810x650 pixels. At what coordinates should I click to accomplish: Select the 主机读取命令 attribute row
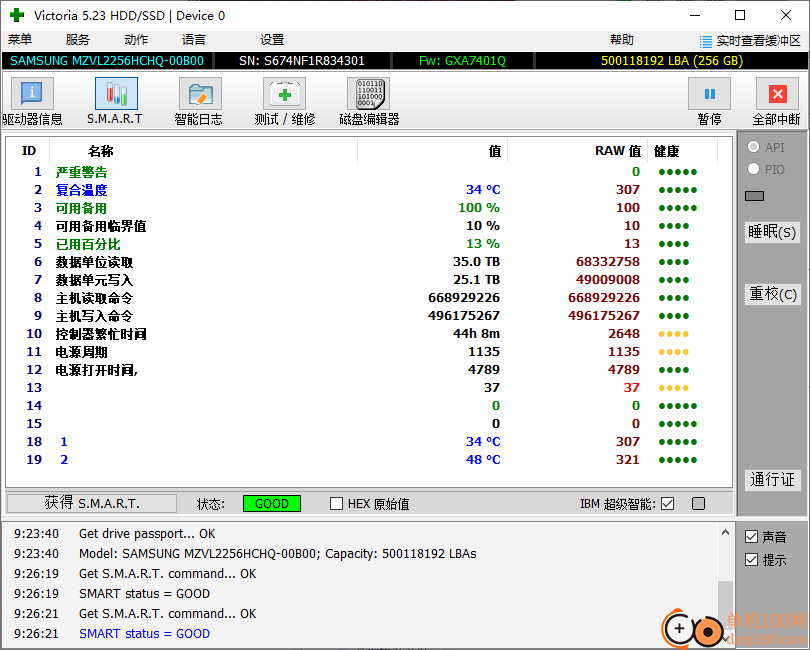(x=369, y=298)
